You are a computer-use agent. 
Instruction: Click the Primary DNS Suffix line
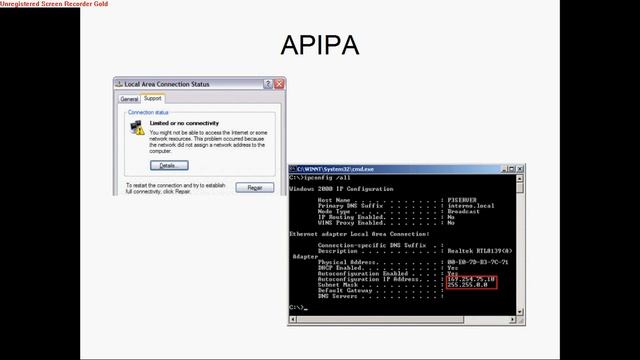406,206
